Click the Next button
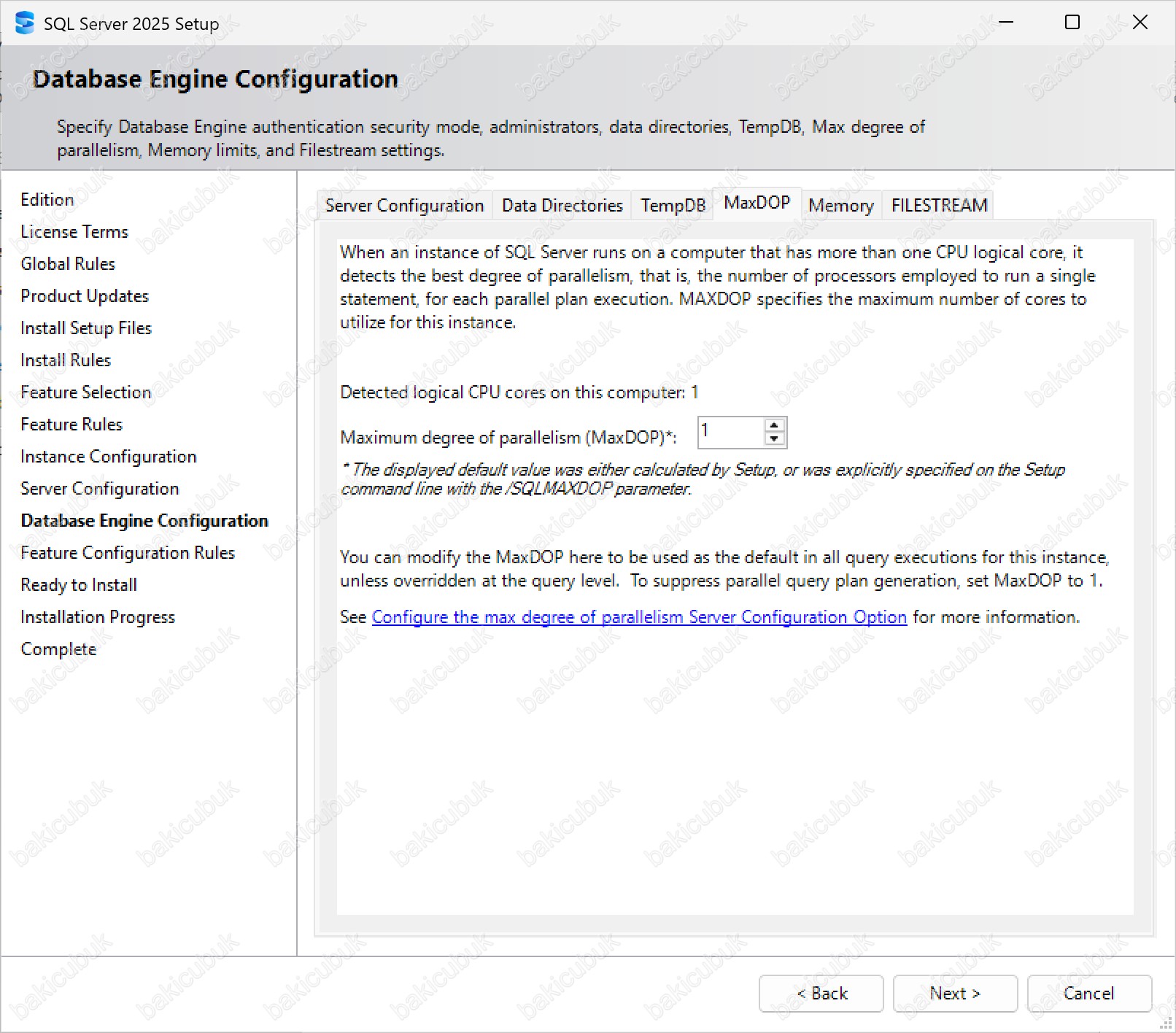This screenshot has width=1176, height=1033. coord(954,994)
